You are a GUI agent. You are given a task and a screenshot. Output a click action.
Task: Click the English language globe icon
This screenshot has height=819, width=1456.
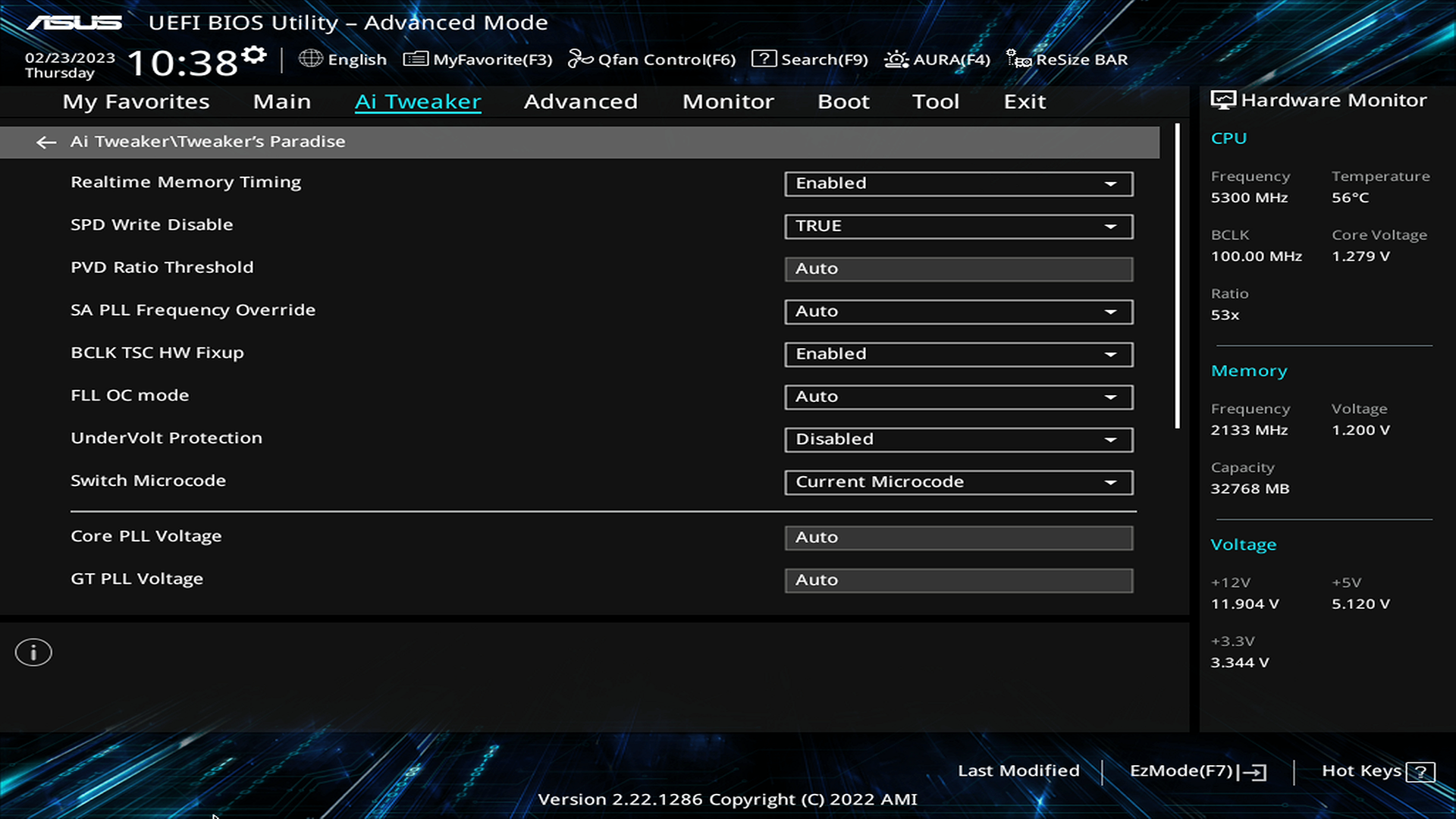point(310,58)
